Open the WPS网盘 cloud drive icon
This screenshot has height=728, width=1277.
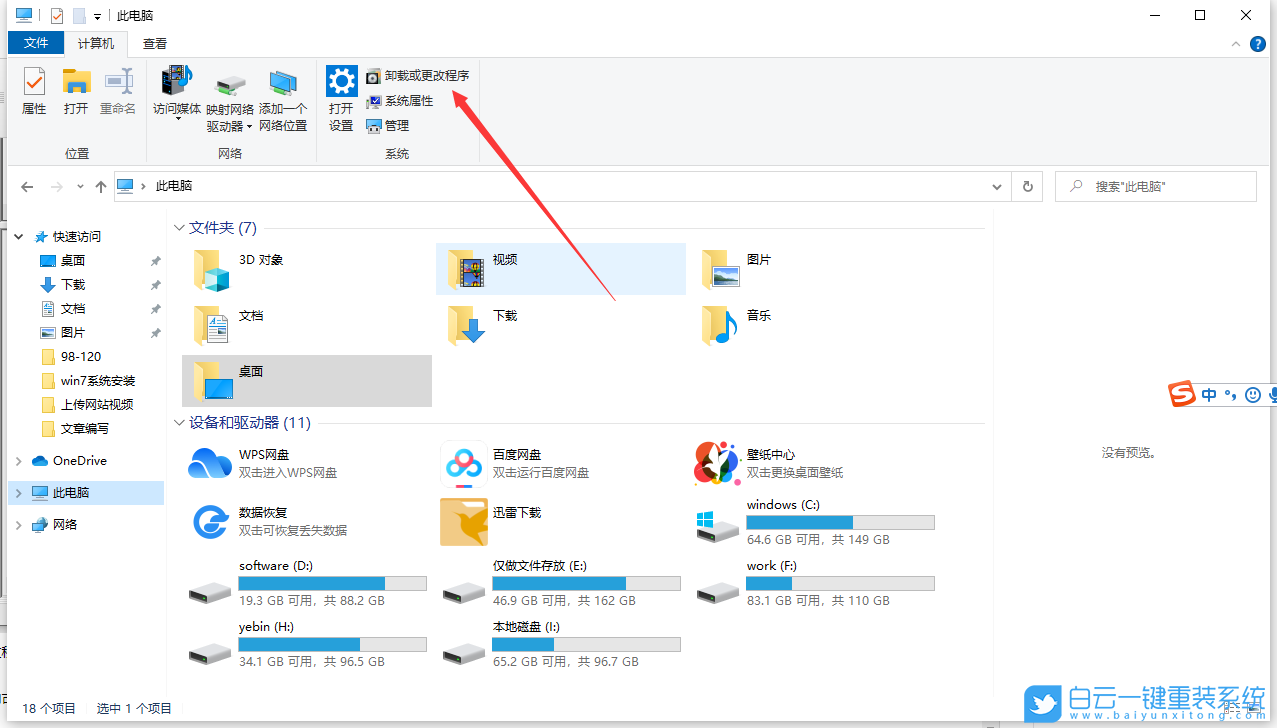tap(209, 463)
